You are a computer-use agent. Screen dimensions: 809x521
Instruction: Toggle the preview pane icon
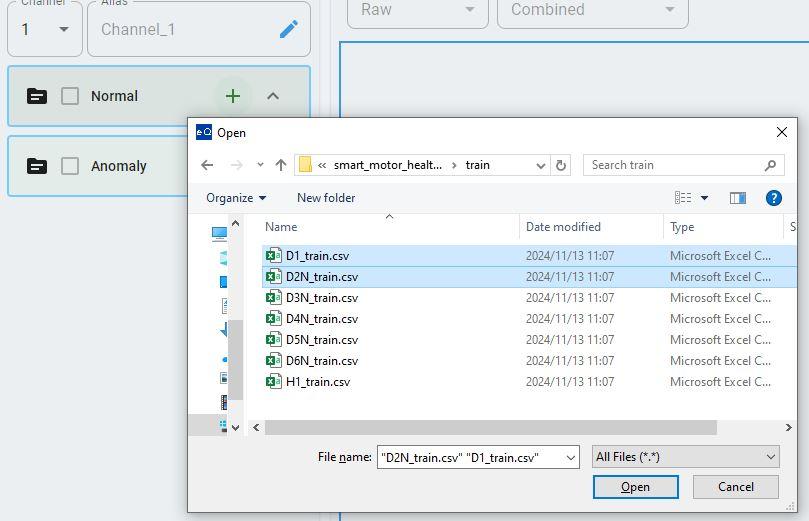738,198
